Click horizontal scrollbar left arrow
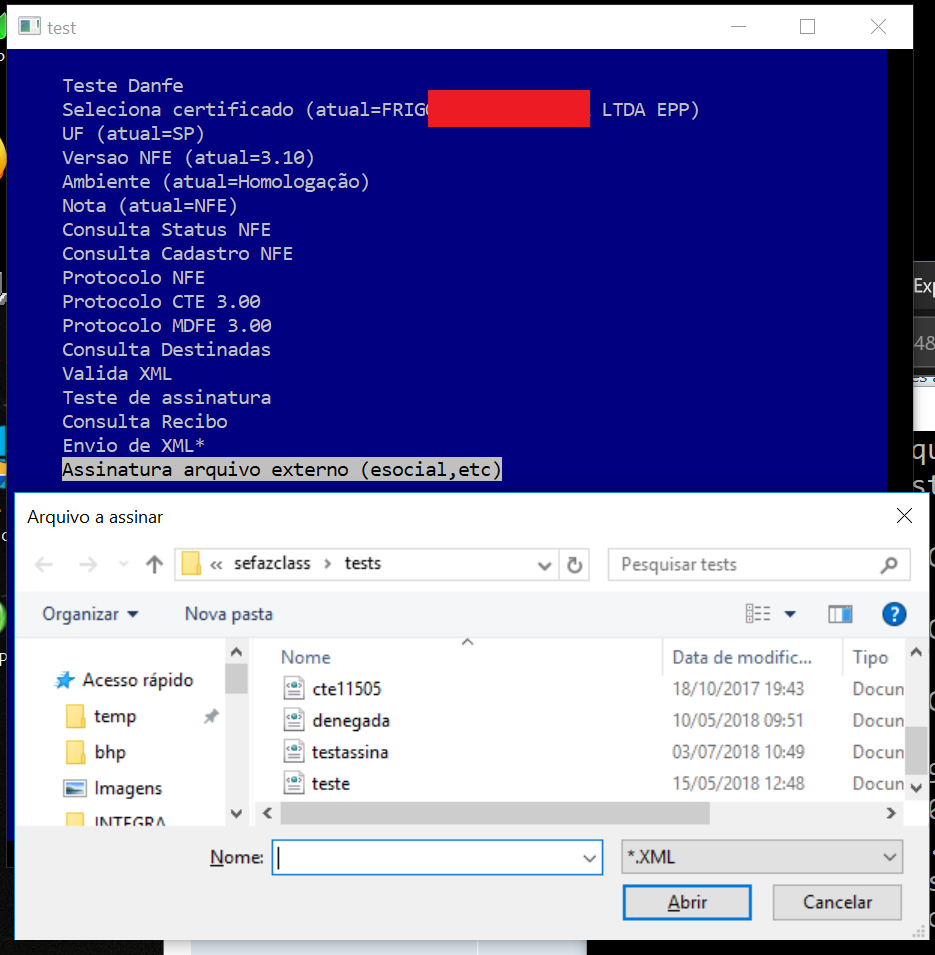This screenshot has width=935, height=955. pyautogui.click(x=267, y=813)
